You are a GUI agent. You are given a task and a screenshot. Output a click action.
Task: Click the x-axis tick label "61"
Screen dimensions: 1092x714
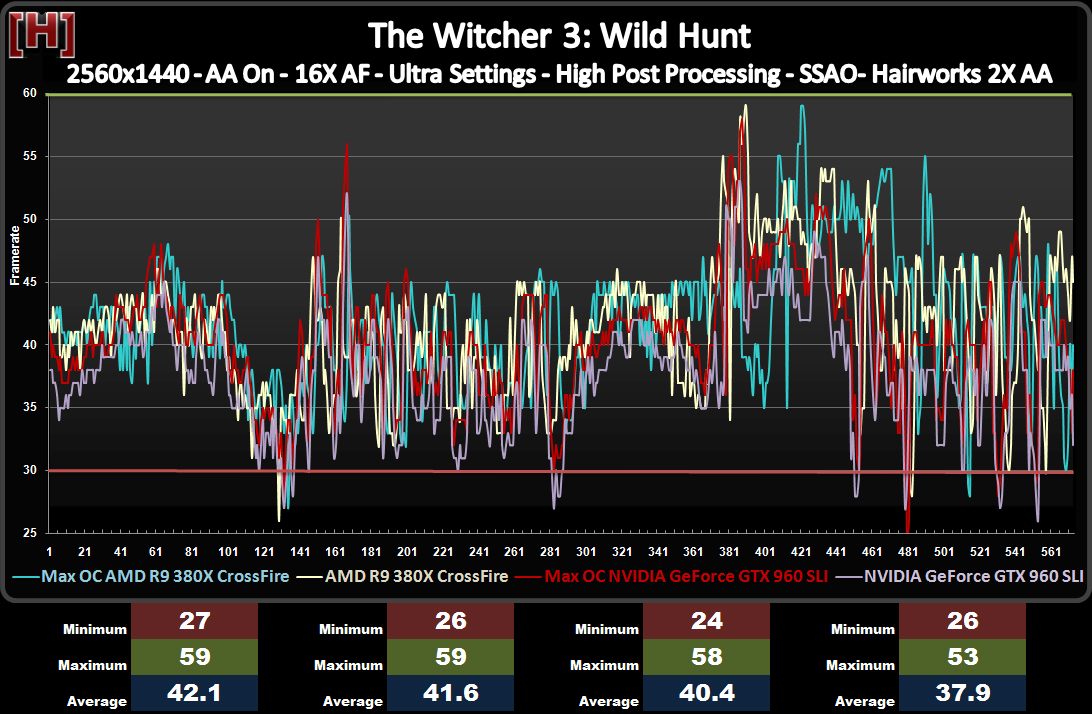tap(155, 552)
